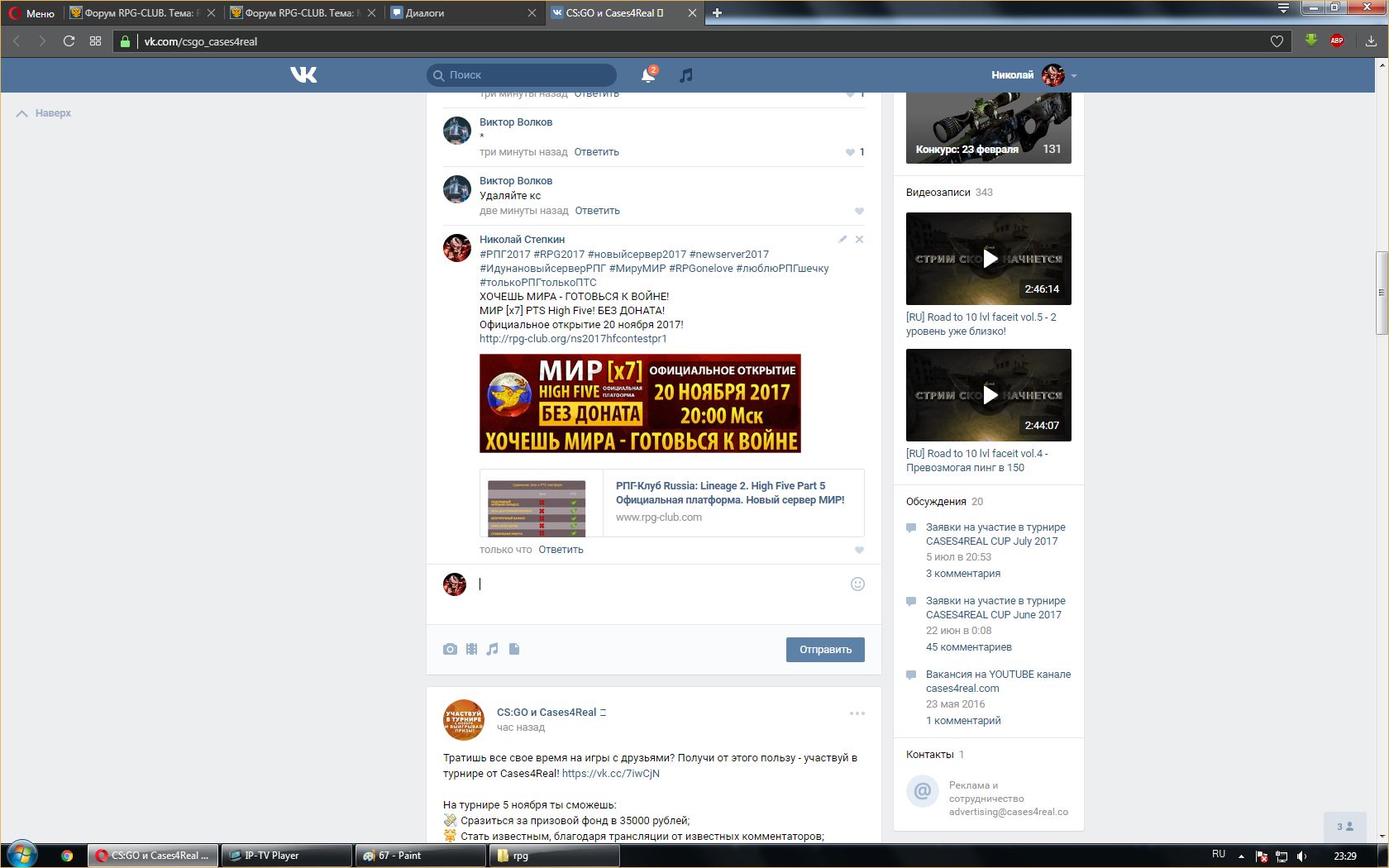
Task: Open post options menu for CS:GO и Cases4Real
Action: point(857,713)
